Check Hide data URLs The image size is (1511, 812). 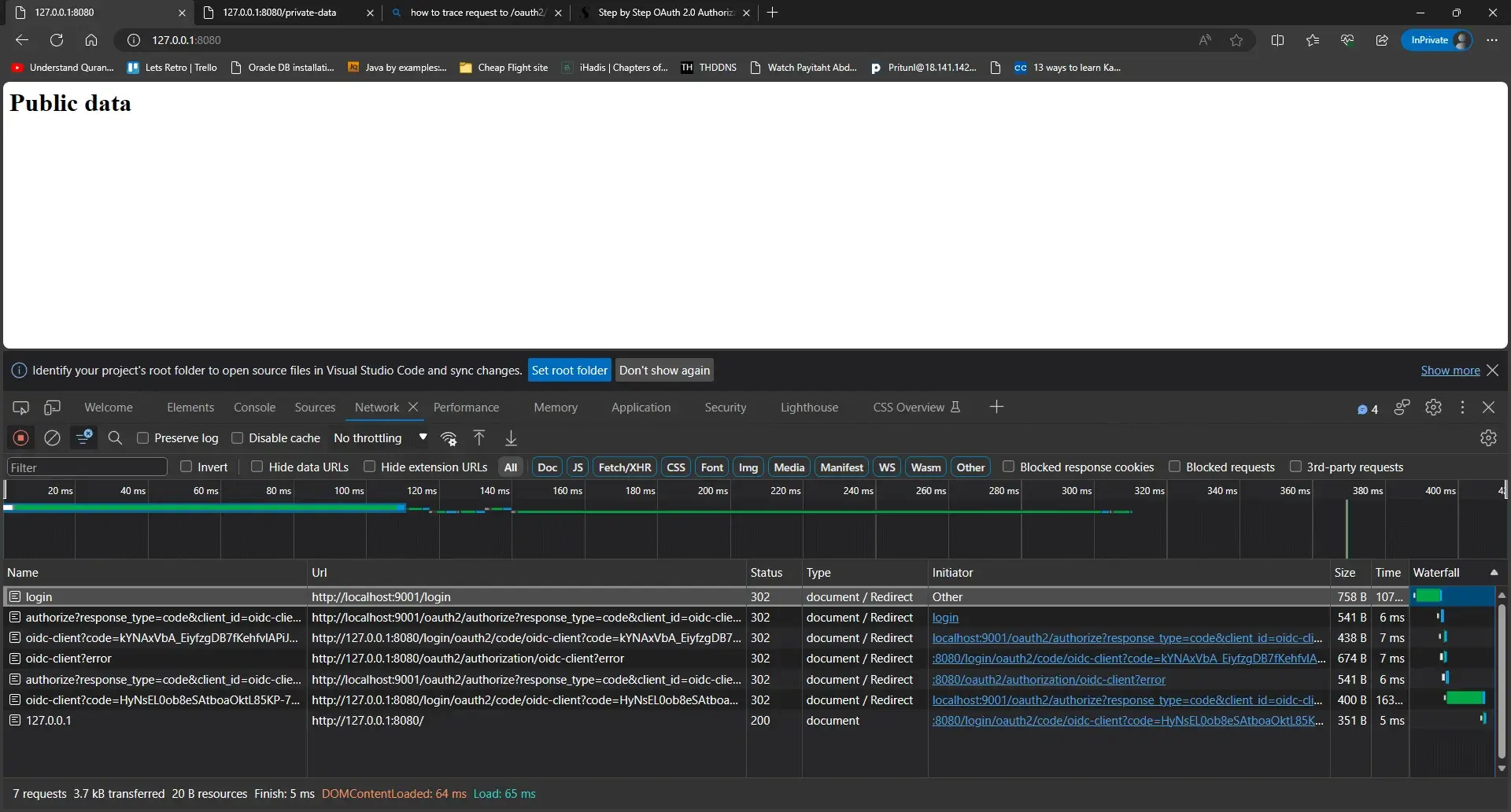click(257, 467)
